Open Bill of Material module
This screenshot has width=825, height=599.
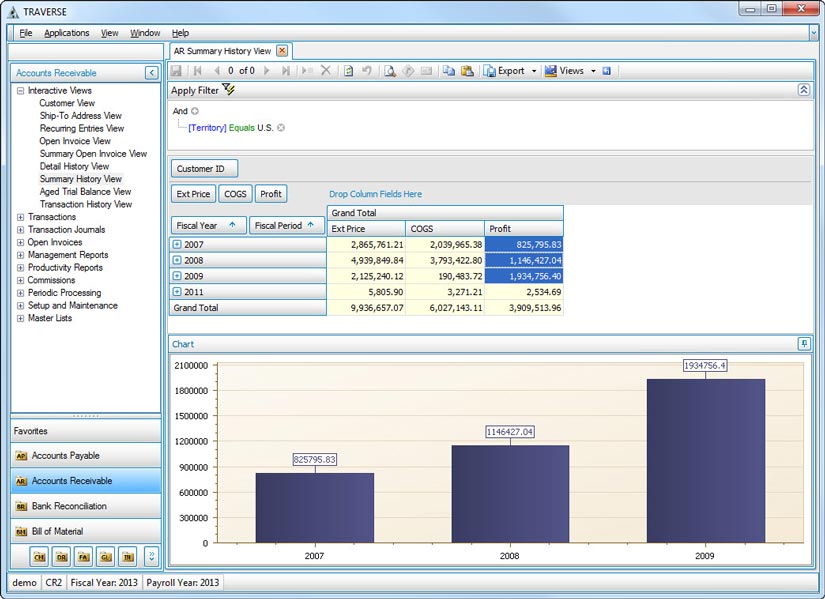86,531
